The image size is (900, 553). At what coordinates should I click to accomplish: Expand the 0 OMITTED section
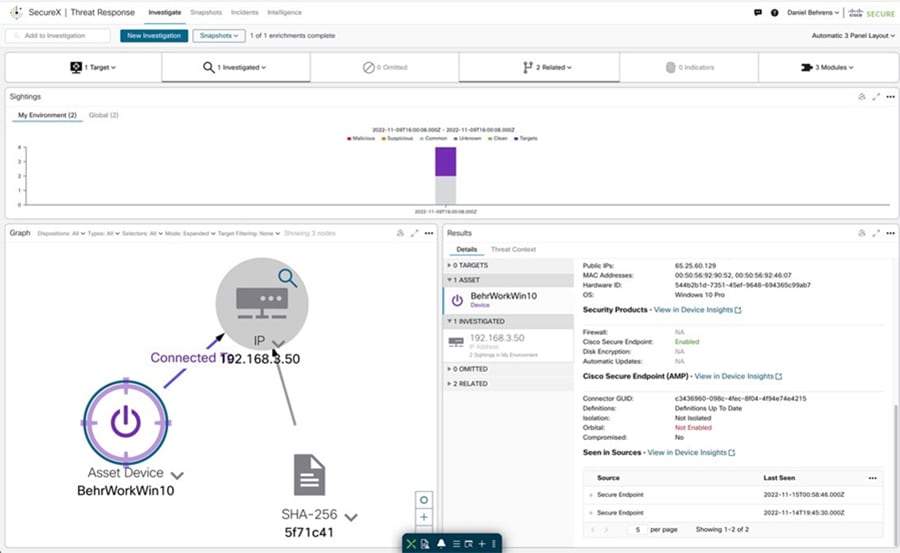[x=509, y=369]
